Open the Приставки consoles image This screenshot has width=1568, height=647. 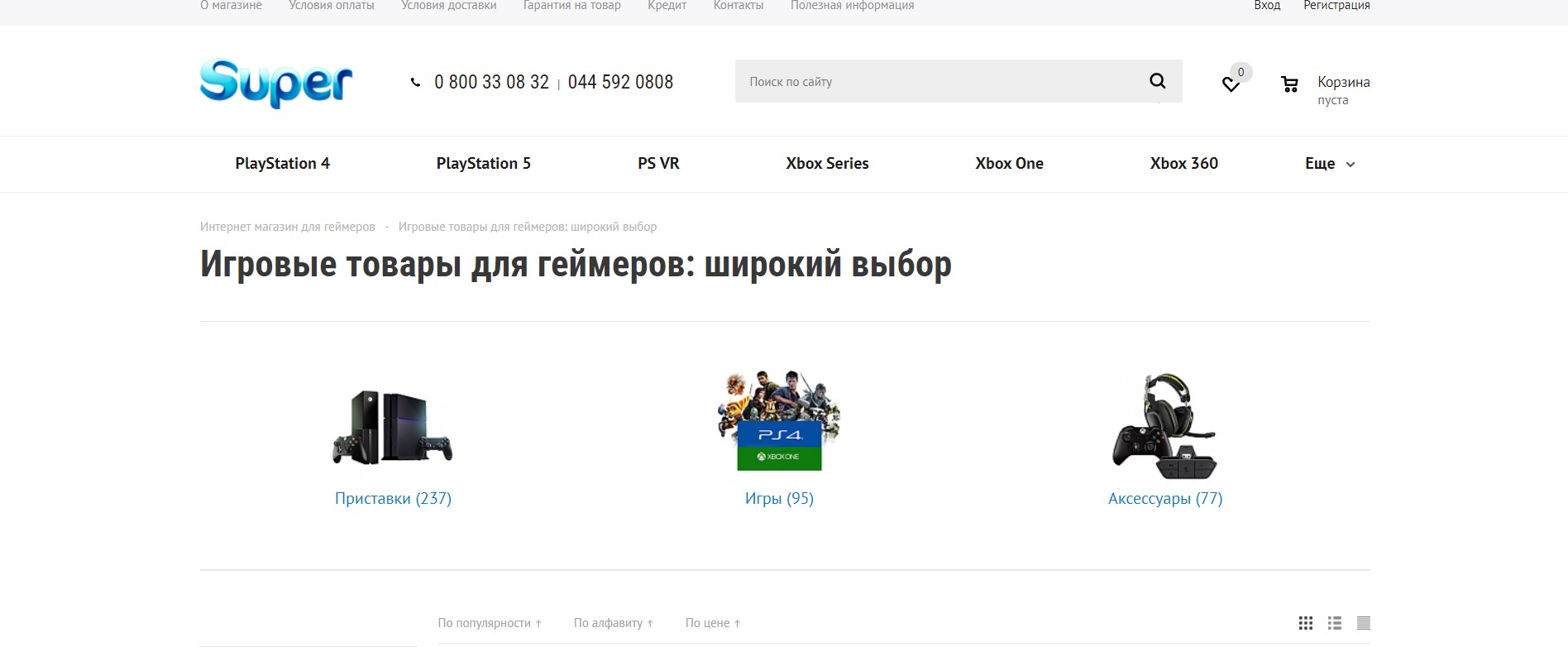(x=393, y=425)
